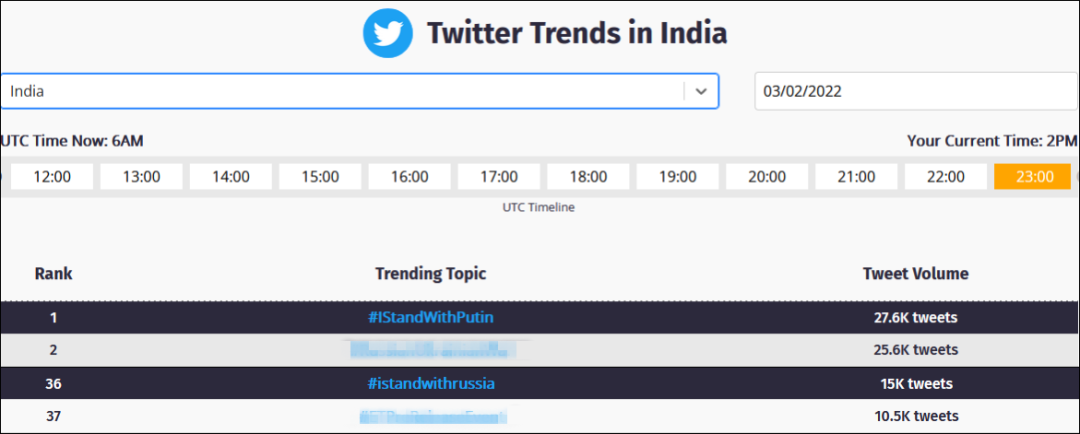Expand the India country dropdown arrow

pos(701,91)
